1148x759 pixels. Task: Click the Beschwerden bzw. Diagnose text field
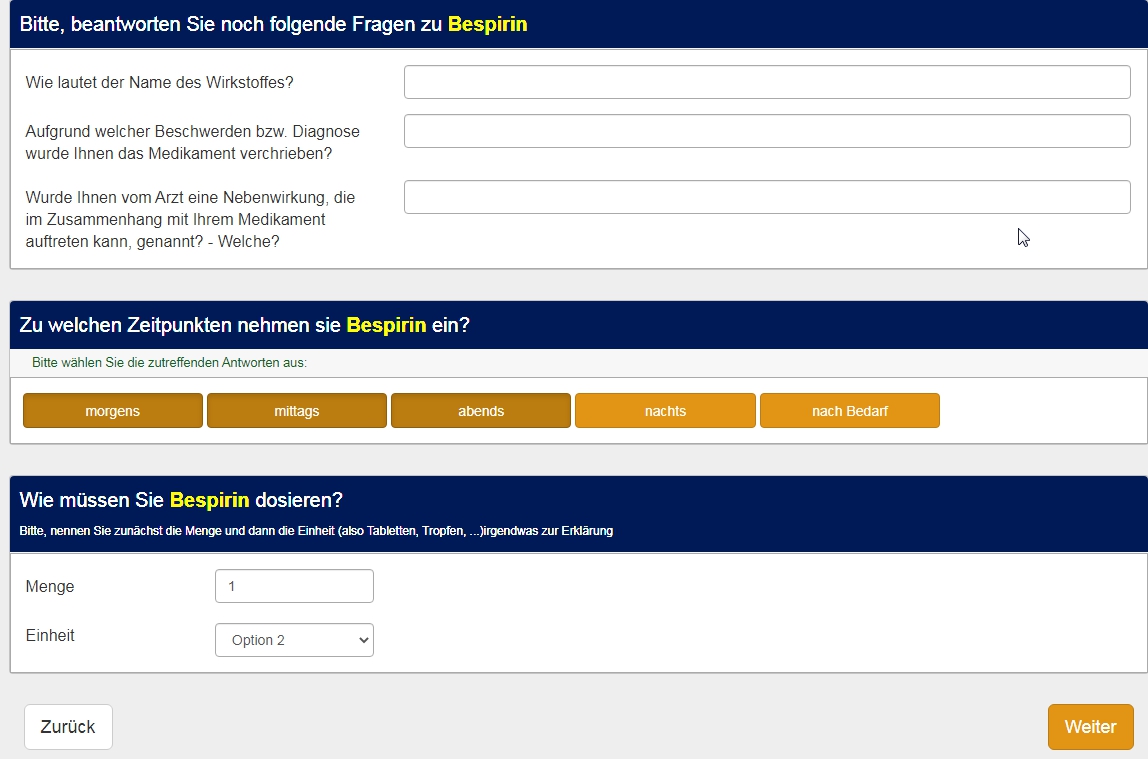[767, 131]
